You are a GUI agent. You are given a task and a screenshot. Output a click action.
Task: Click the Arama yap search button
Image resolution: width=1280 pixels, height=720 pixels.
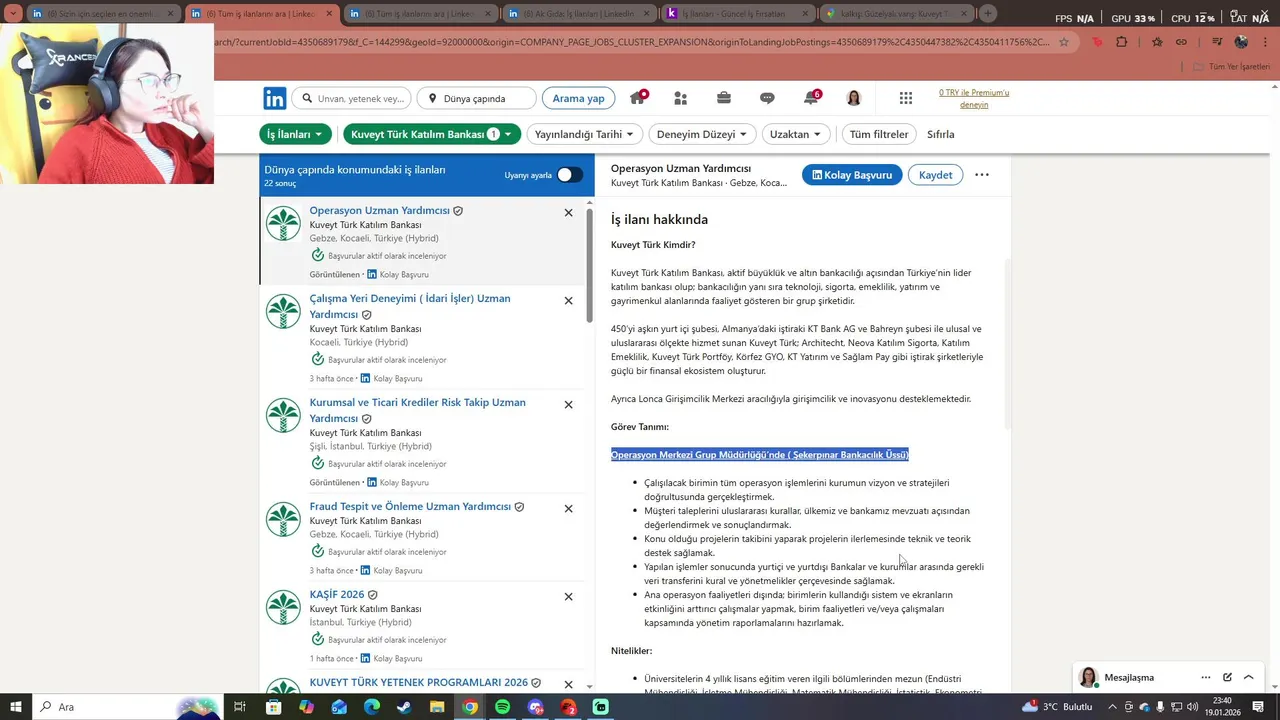pos(578,98)
